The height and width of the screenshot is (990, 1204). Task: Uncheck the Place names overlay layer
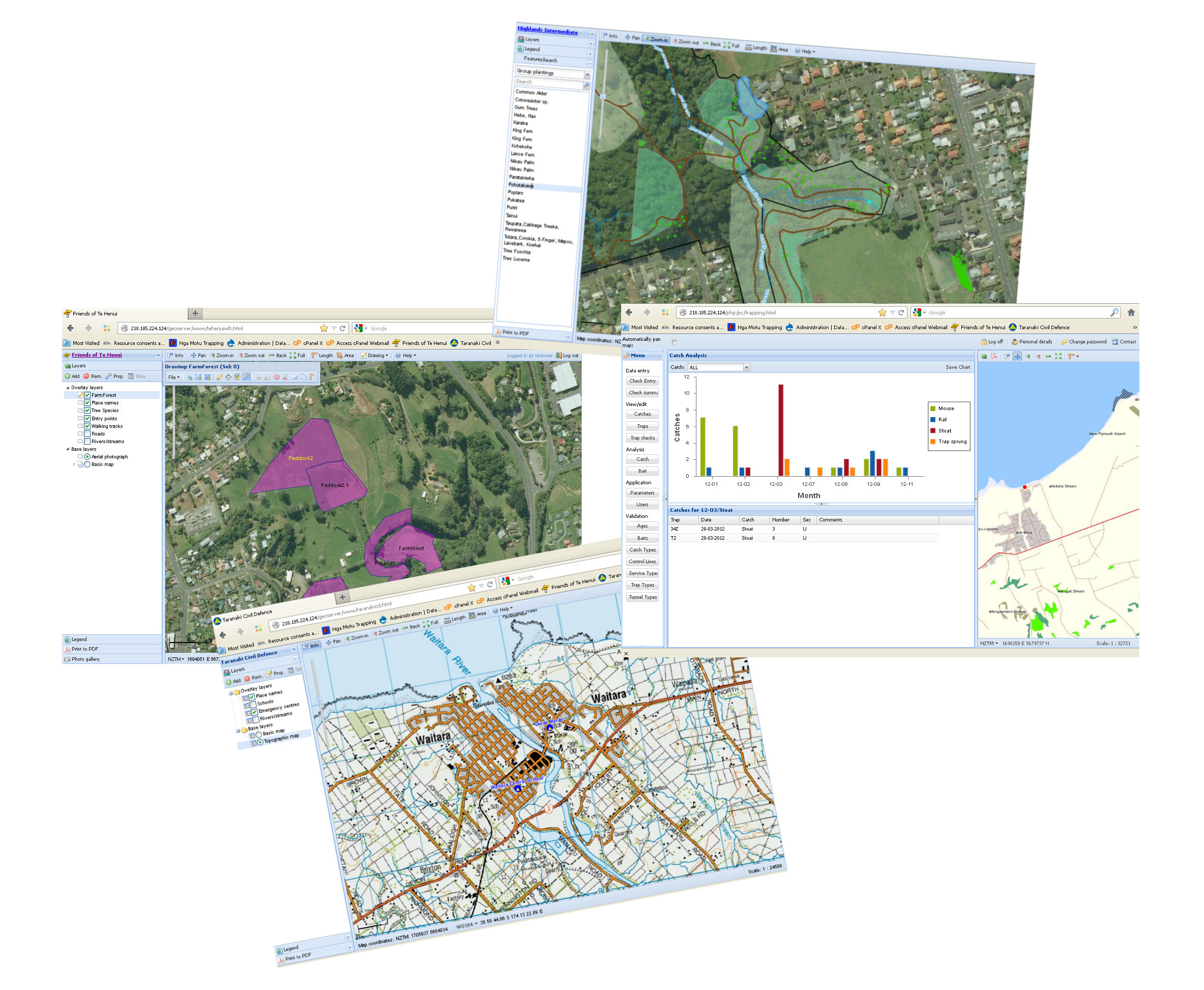click(x=87, y=402)
